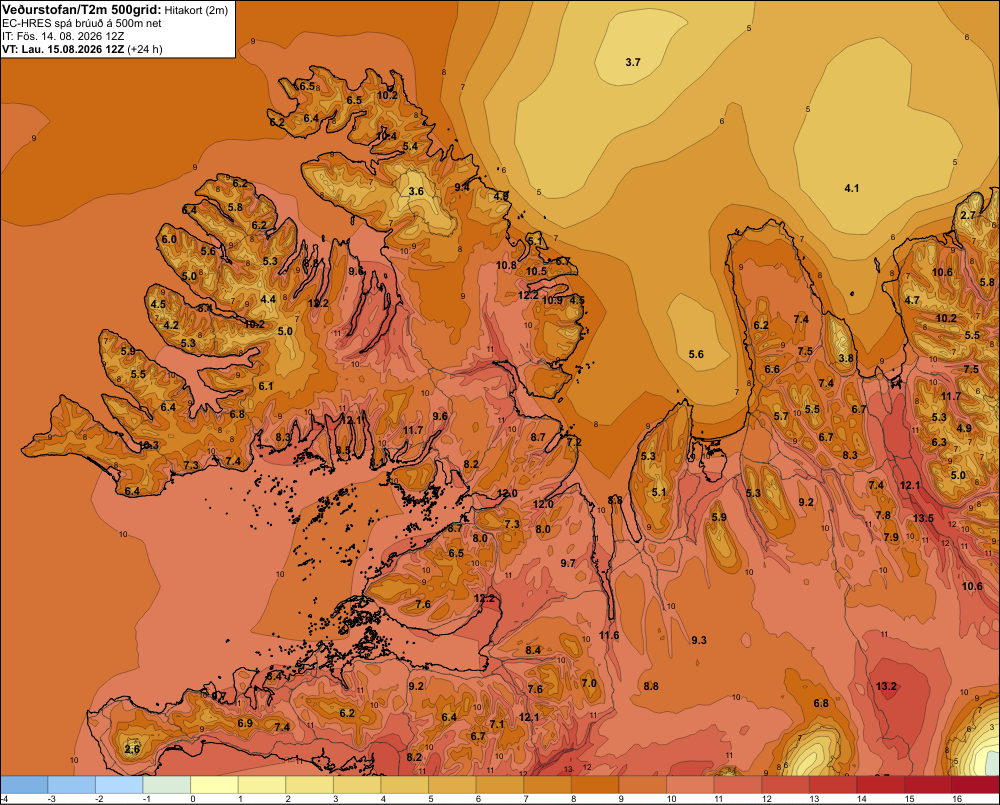Viewport: 1000px width, 805px height.
Task: Click the legend tick label 8
Action: (573, 799)
